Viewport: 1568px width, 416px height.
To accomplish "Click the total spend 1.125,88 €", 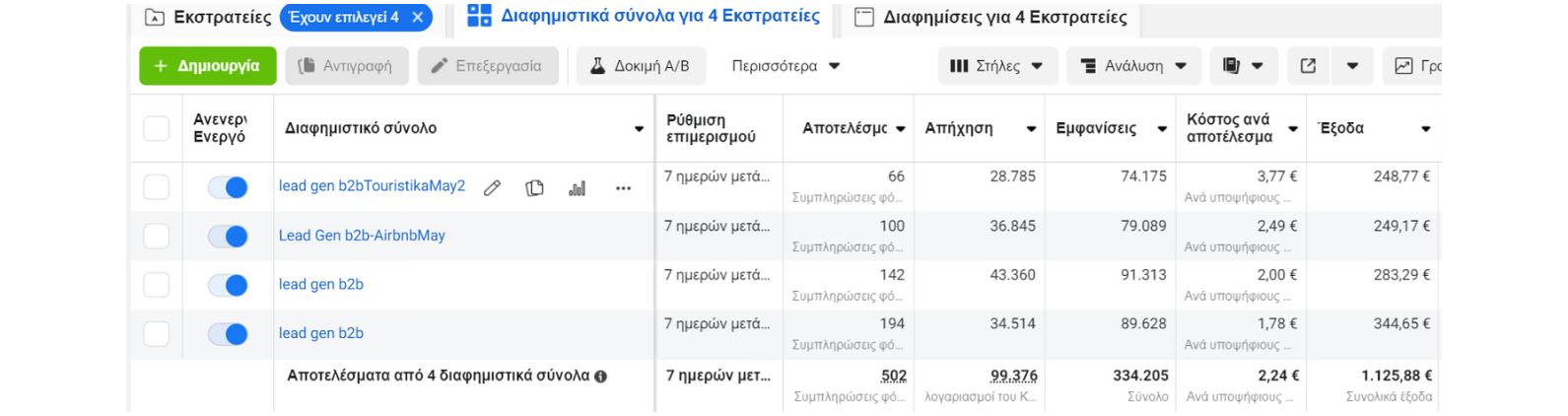I will 1397,376.
